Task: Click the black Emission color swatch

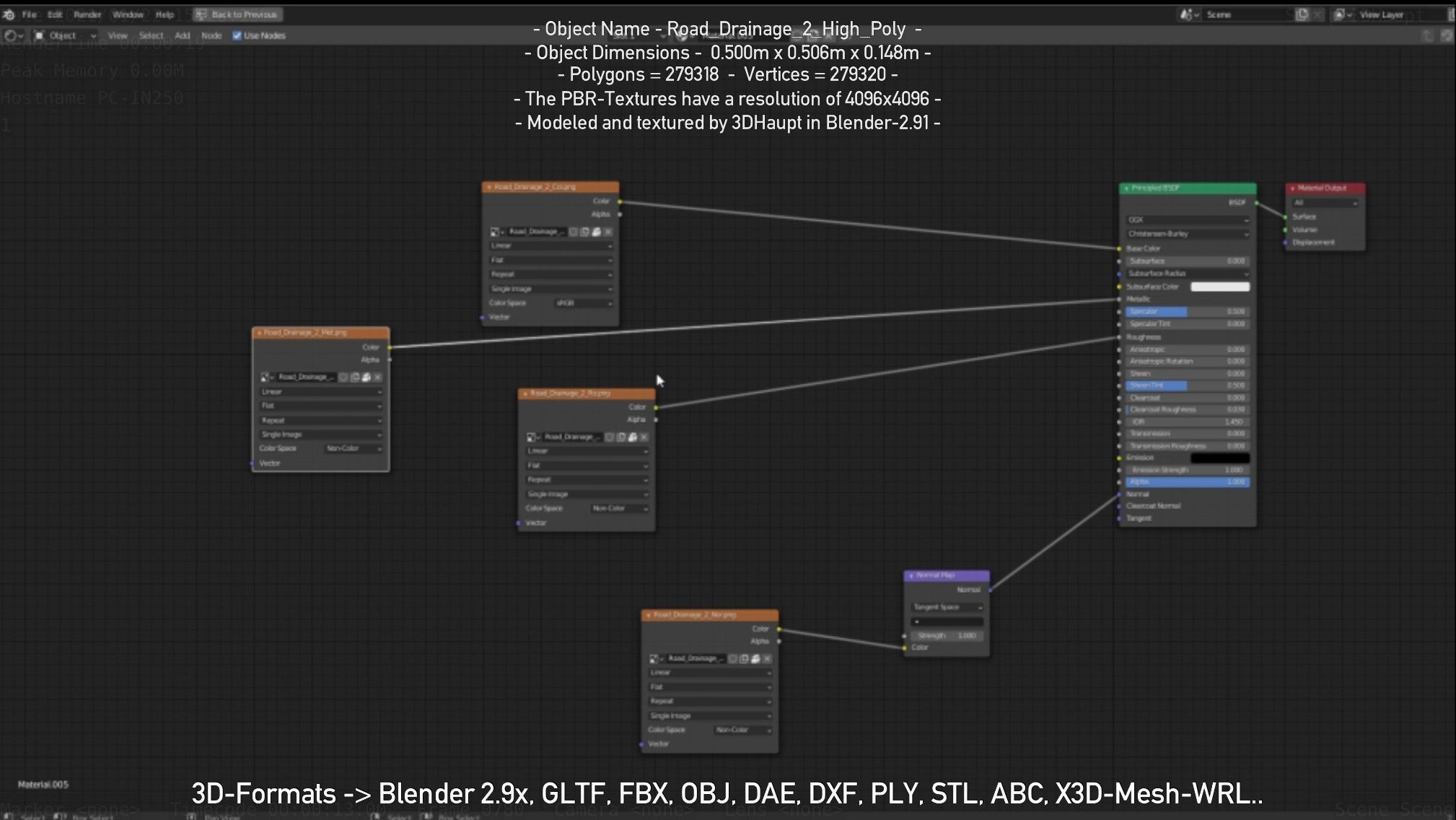Action: point(1219,458)
